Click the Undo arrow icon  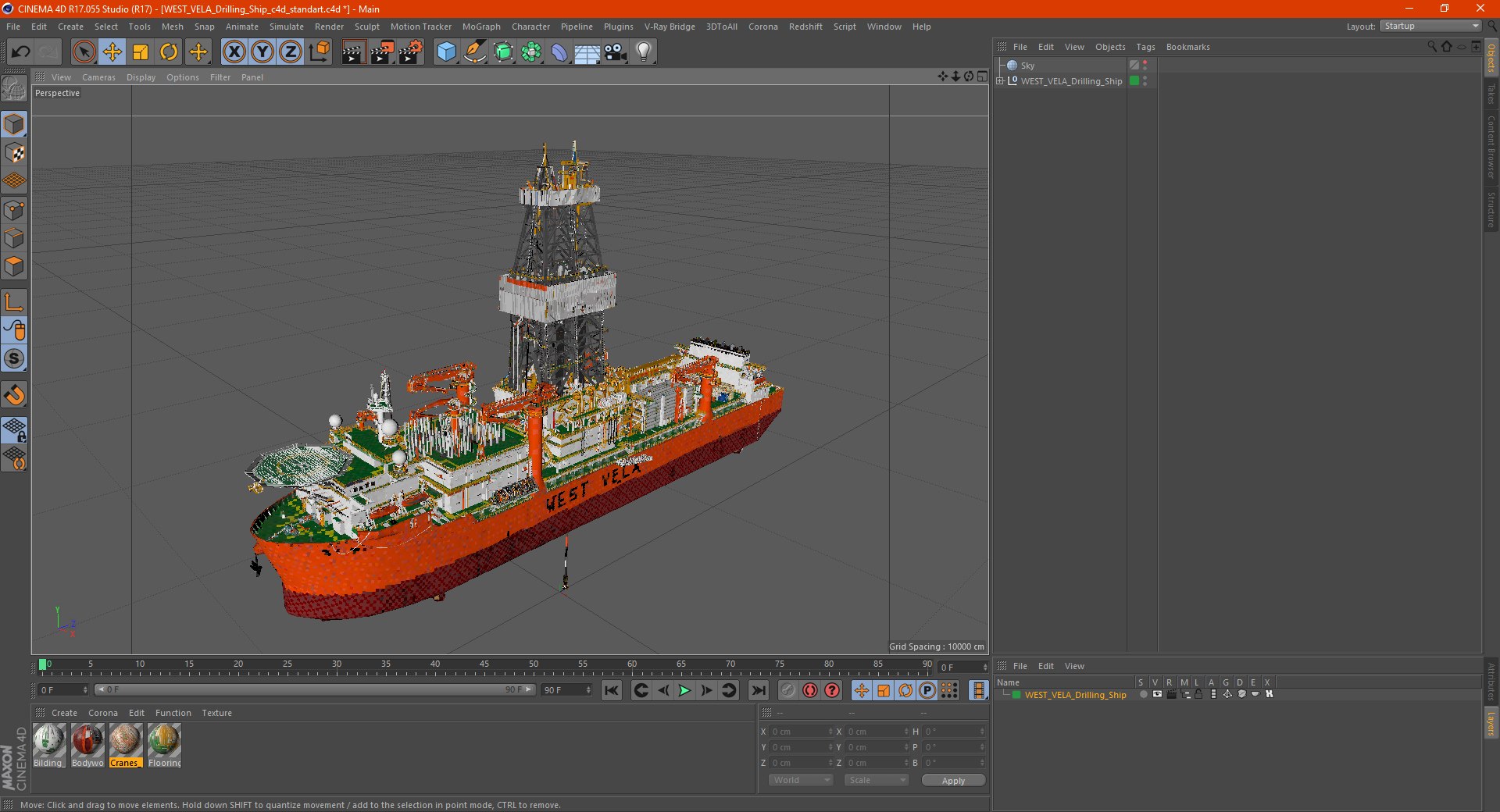21,52
